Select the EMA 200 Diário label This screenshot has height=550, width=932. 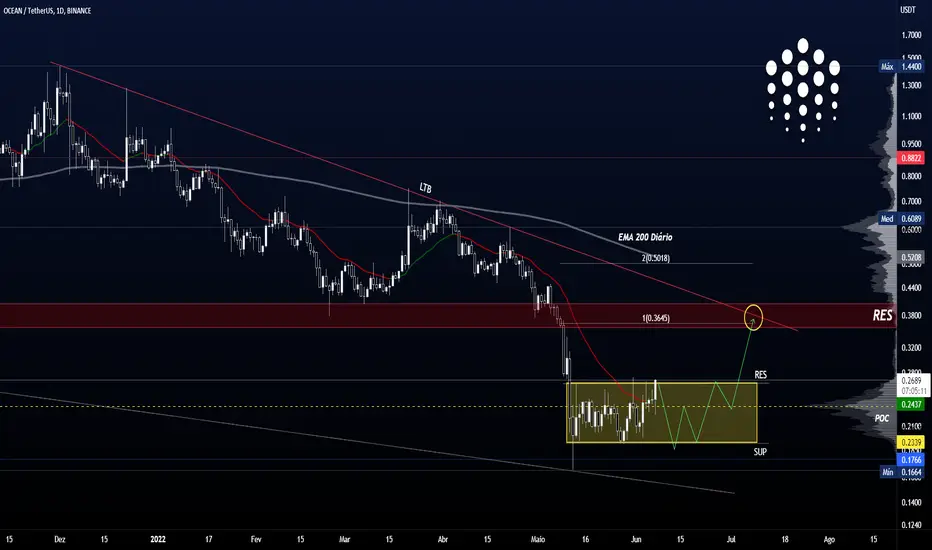[645, 237]
